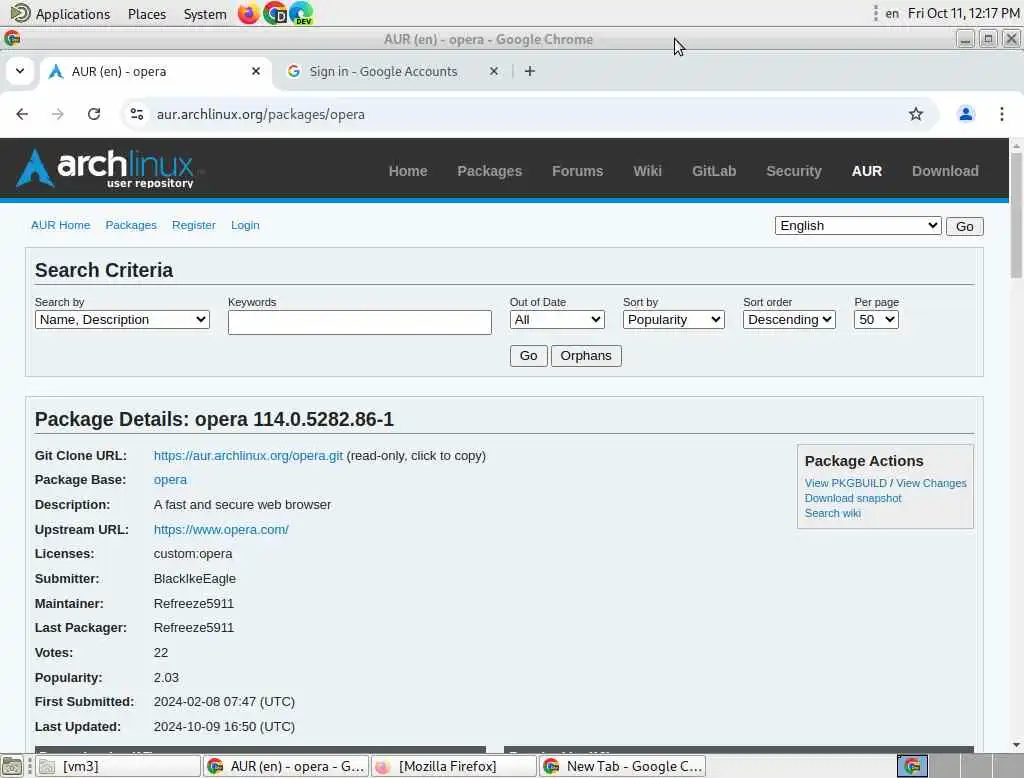Image resolution: width=1024 pixels, height=778 pixels.
Task: Click the Chrome tray icon in bottom panel
Action: 912,766
